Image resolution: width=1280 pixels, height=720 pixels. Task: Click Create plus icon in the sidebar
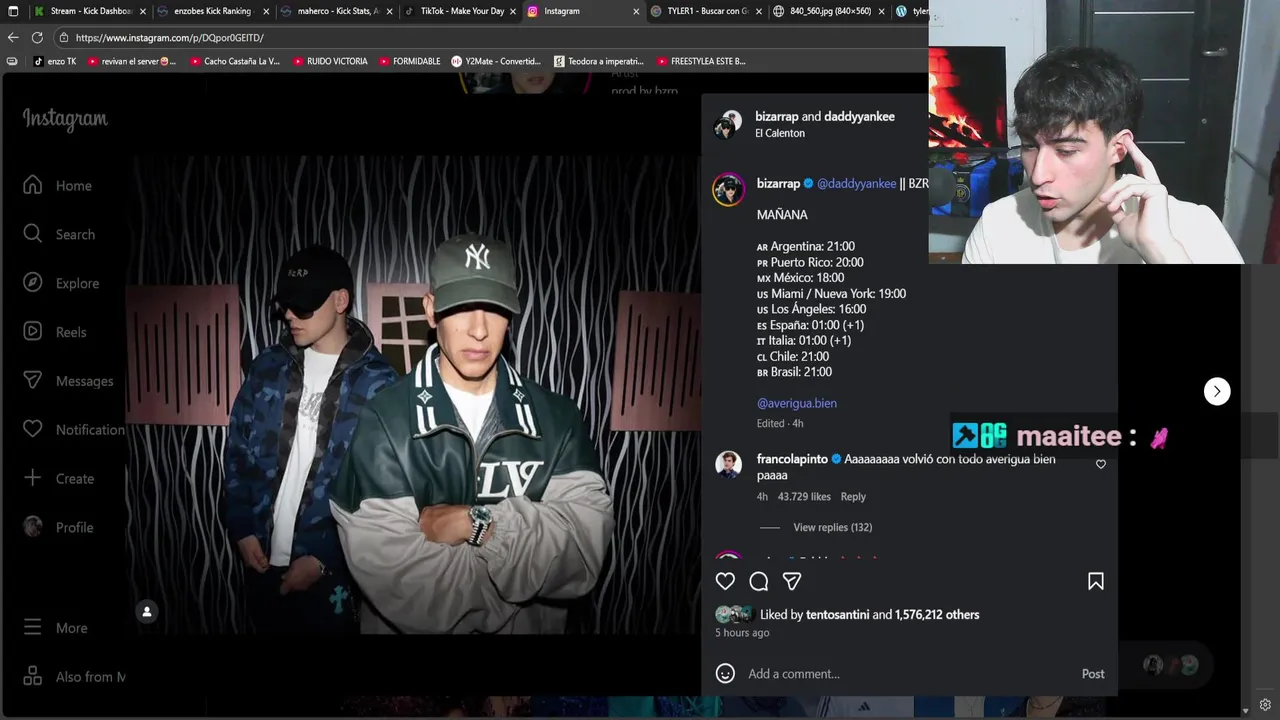tap(33, 478)
